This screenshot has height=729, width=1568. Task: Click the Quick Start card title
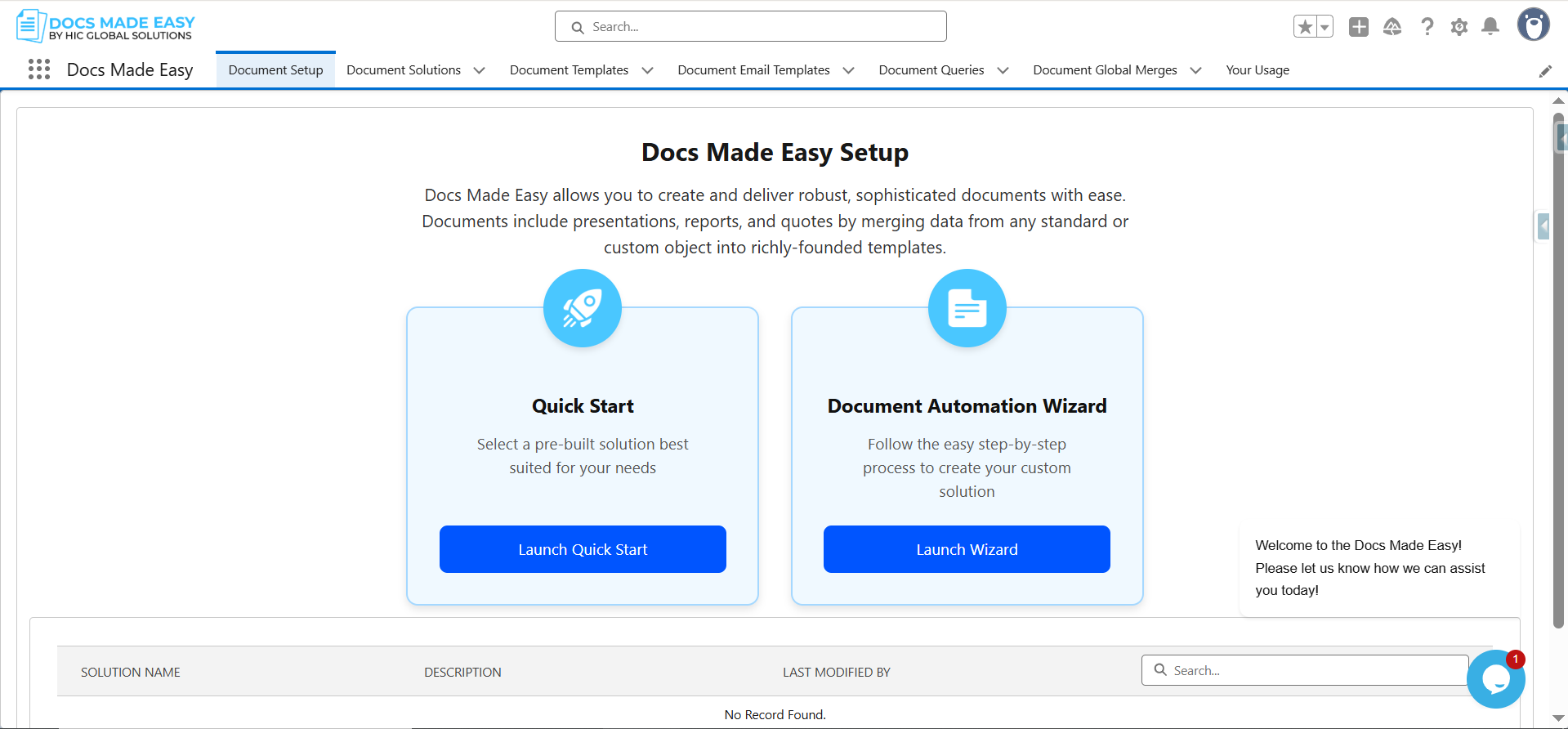[583, 406]
